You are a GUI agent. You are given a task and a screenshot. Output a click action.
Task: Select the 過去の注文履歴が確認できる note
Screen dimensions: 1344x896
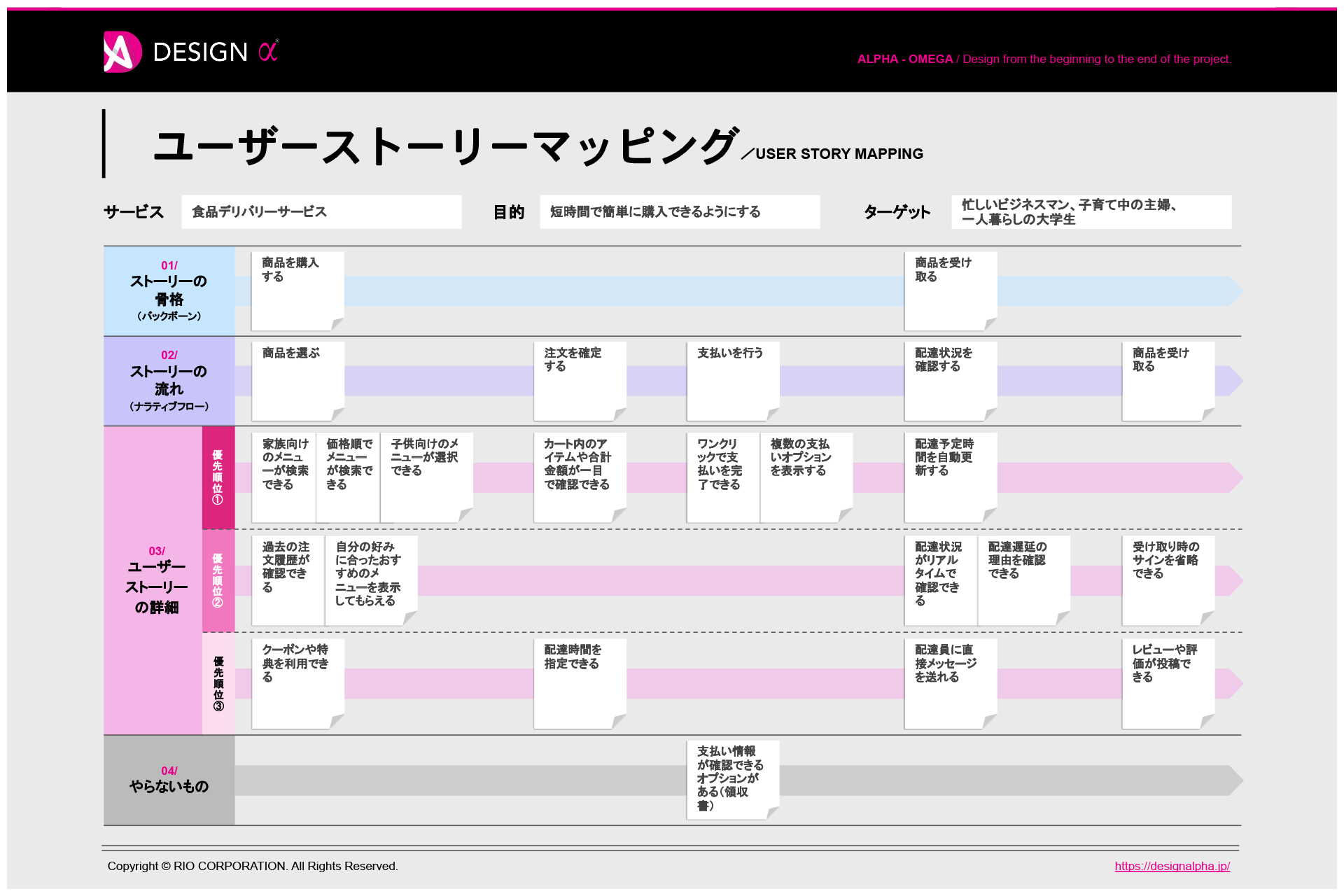288,580
